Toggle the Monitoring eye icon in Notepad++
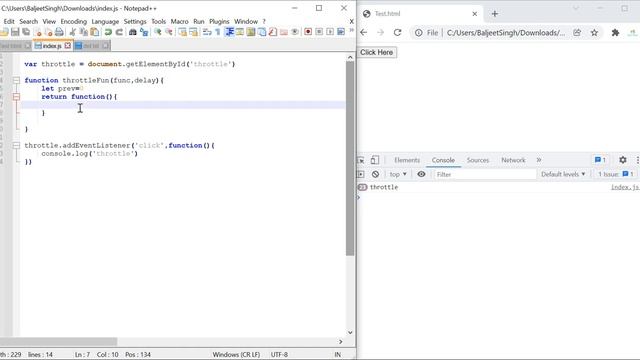Screen dimensions: 640x360 pos(295,32)
